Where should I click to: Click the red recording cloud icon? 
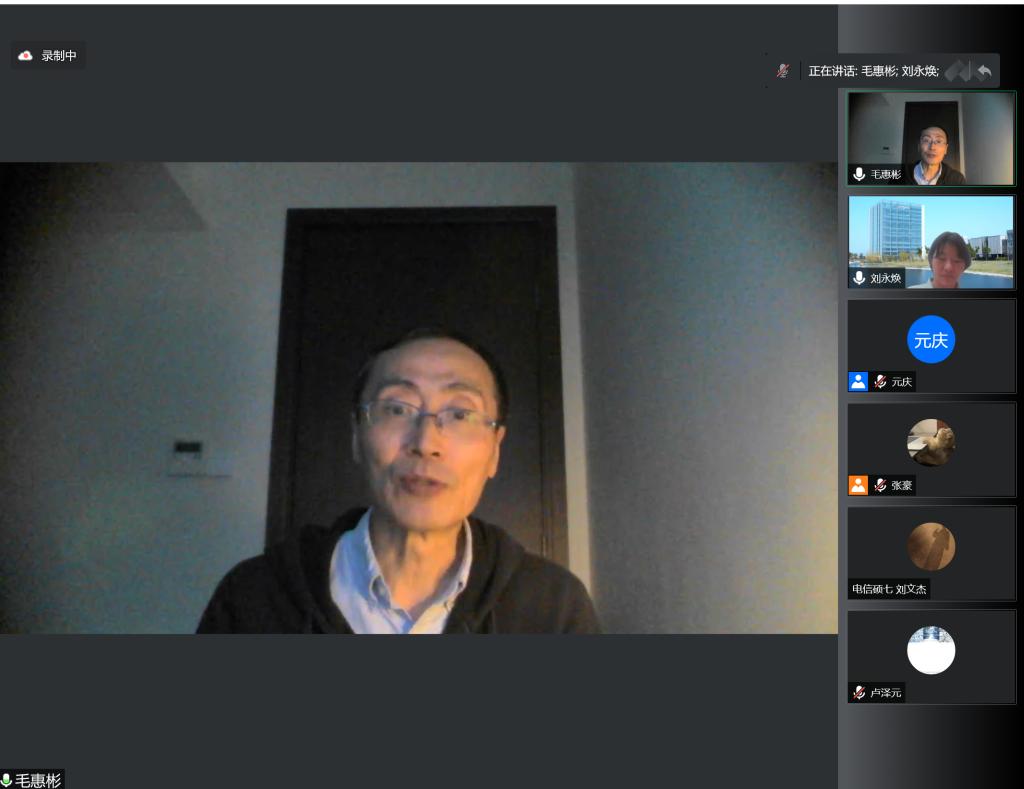coord(26,56)
